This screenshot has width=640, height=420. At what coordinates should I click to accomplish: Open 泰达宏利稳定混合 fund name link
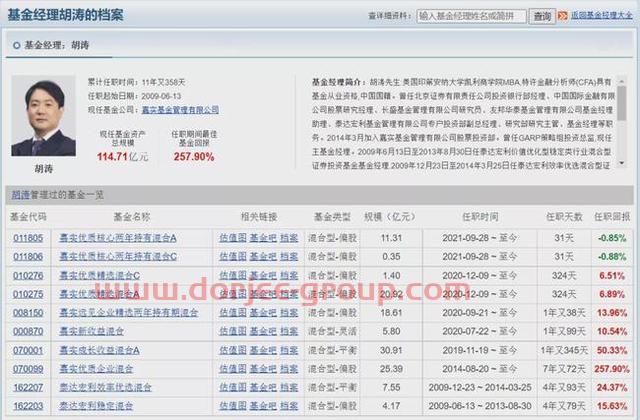pos(96,406)
